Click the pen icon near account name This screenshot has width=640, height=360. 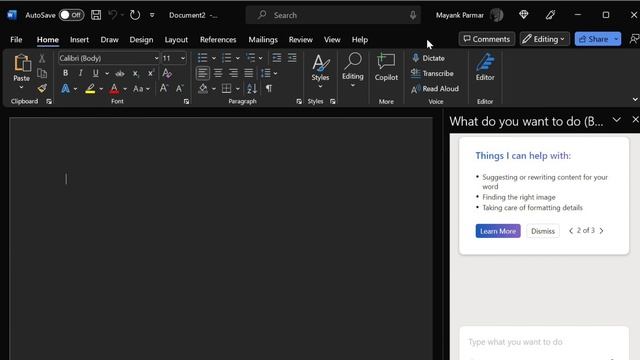[x=550, y=15]
